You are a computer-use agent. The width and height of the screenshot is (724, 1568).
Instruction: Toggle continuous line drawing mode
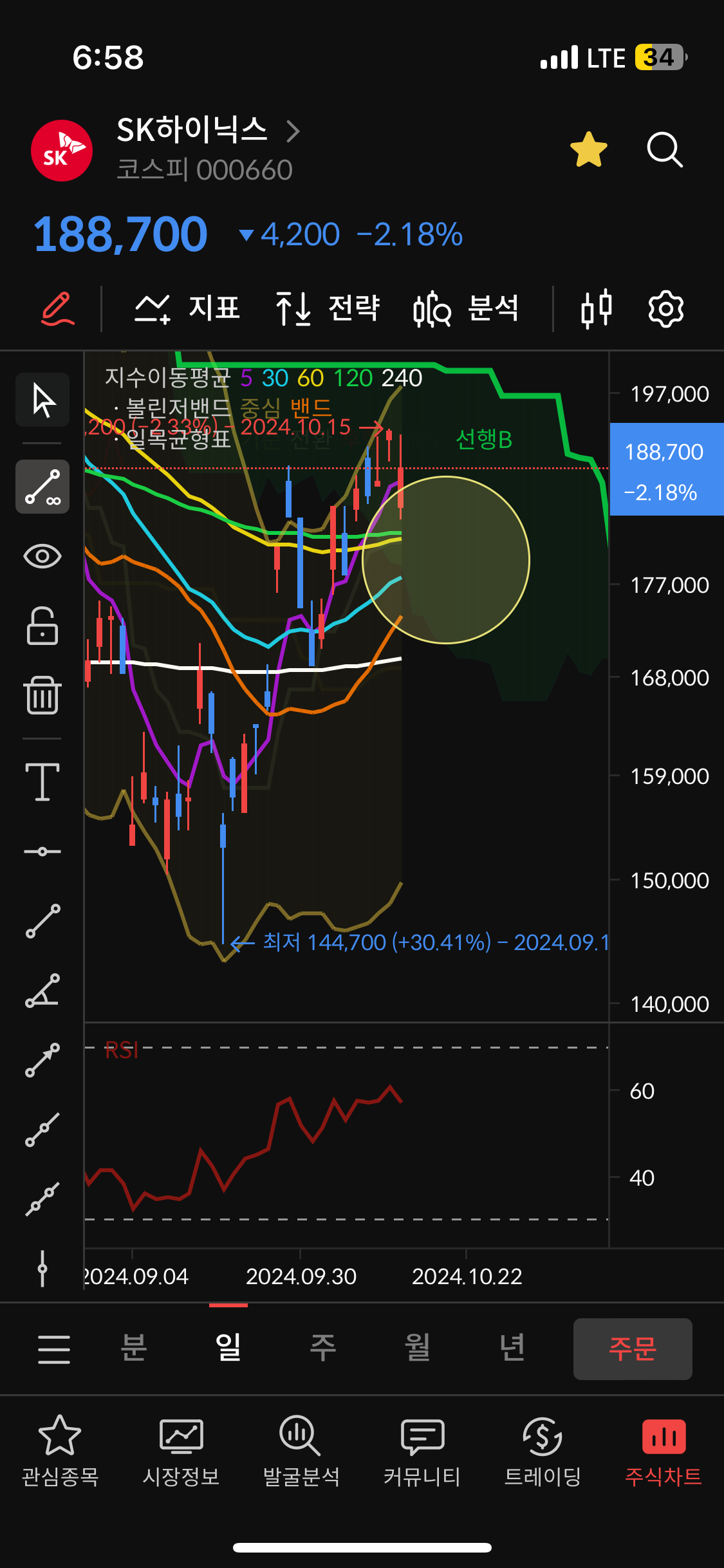42,487
